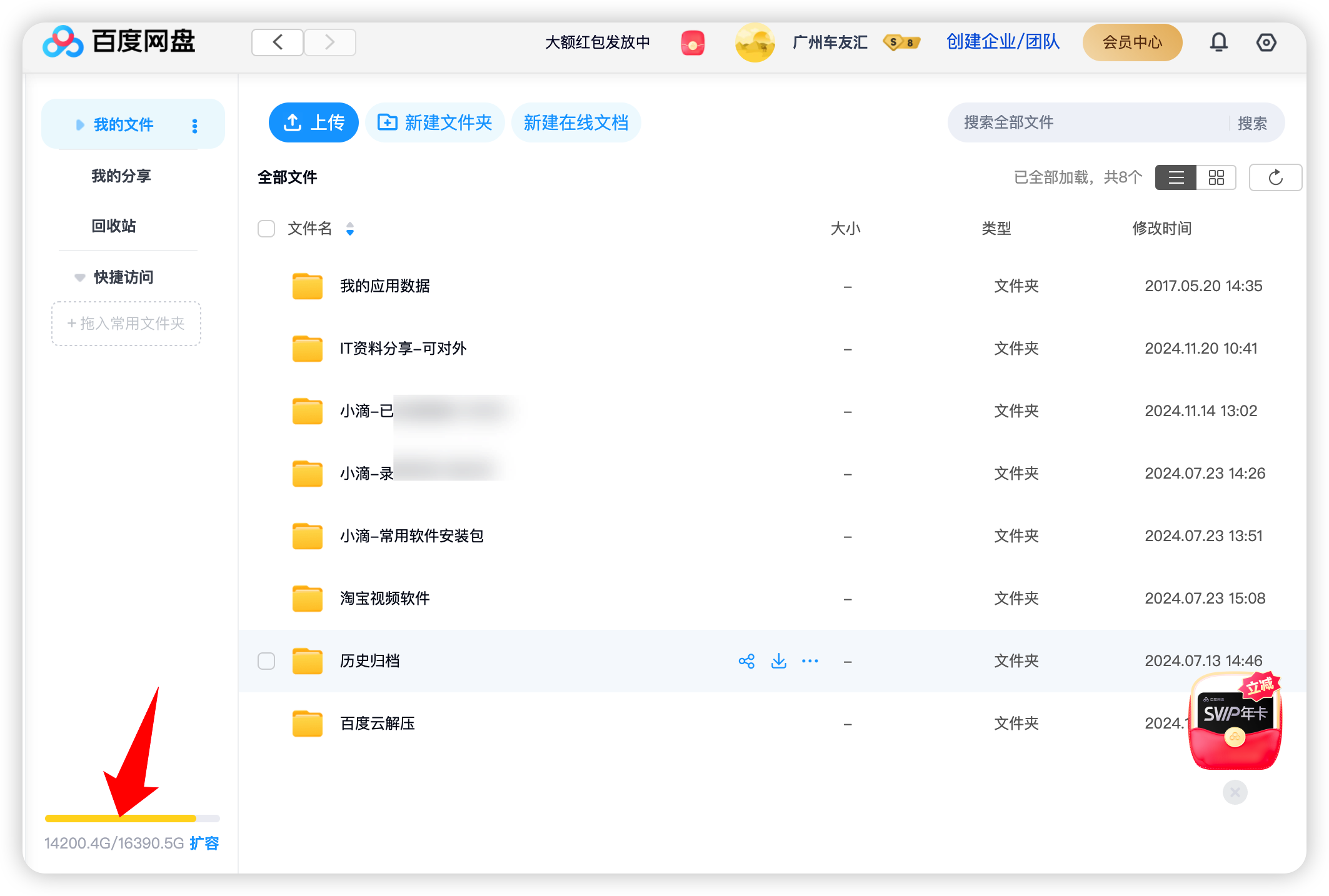1329x896 pixels.
Task: Sort by 文件名 using sort arrows
Action: coord(350,229)
